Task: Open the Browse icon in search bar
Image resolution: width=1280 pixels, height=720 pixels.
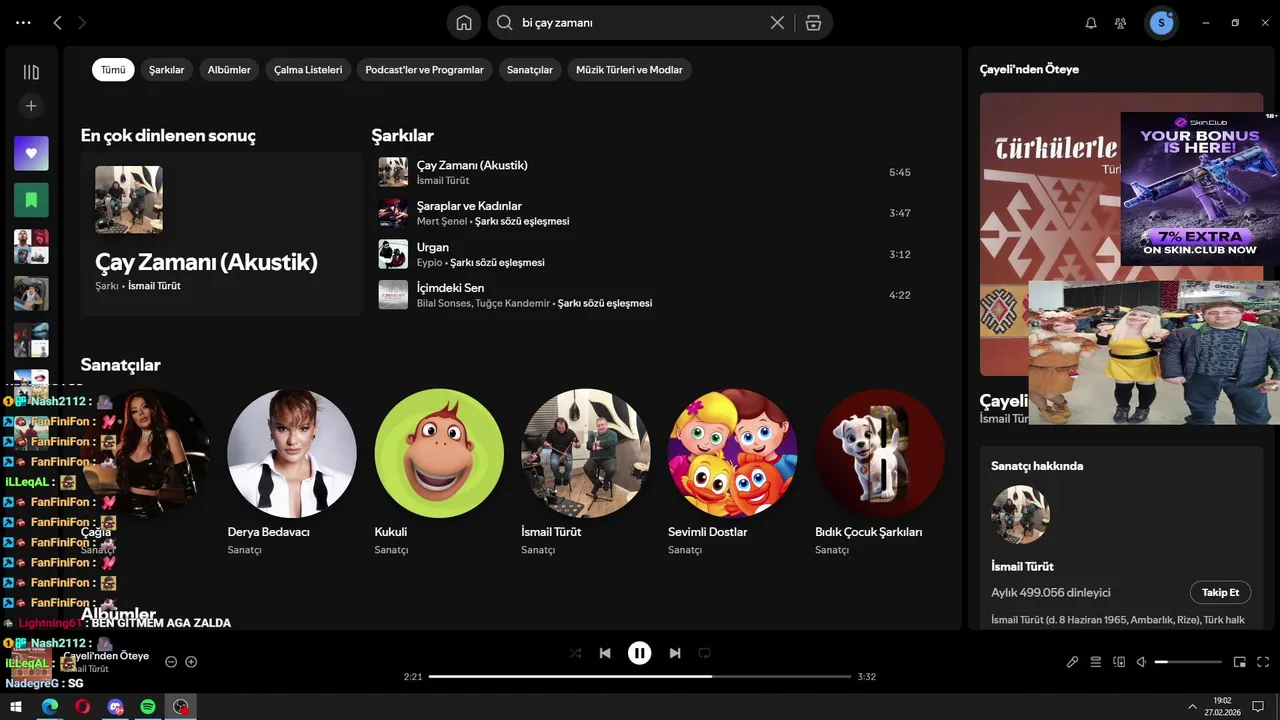Action: click(813, 22)
